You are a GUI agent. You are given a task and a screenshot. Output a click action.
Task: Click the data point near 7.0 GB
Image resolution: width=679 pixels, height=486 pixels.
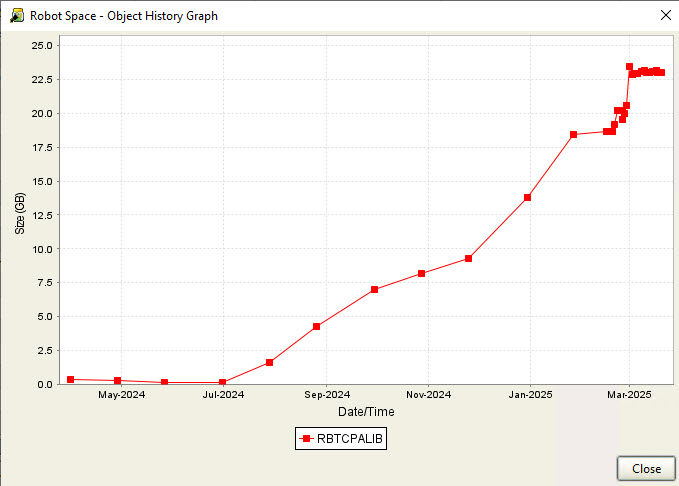375,289
